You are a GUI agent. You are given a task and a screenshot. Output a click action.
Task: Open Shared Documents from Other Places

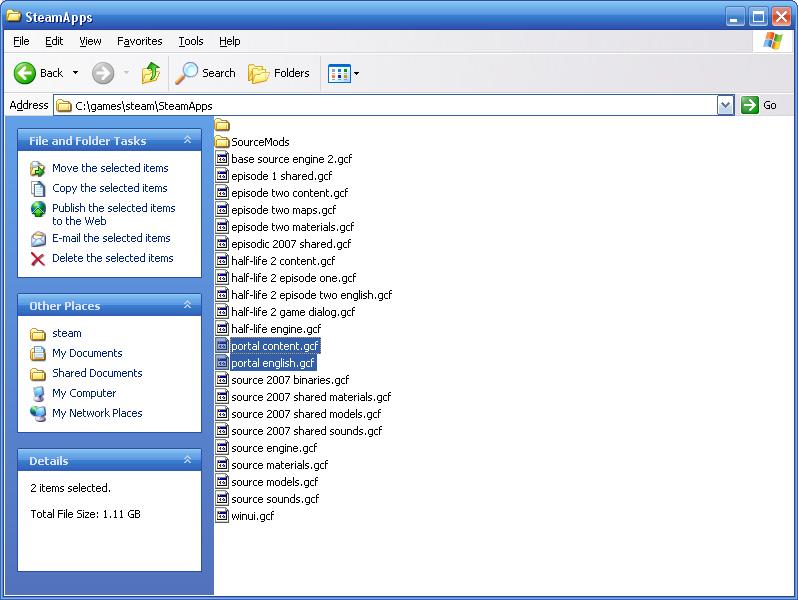(97, 373)
